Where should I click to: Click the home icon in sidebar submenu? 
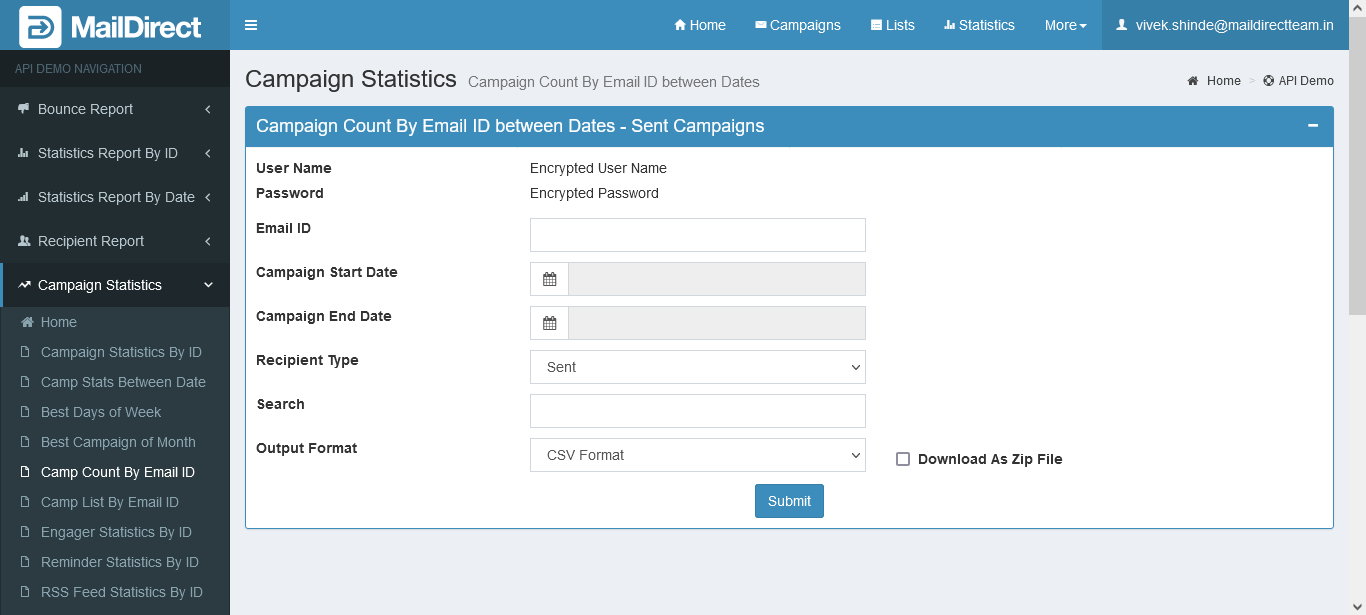pos(28,322)
